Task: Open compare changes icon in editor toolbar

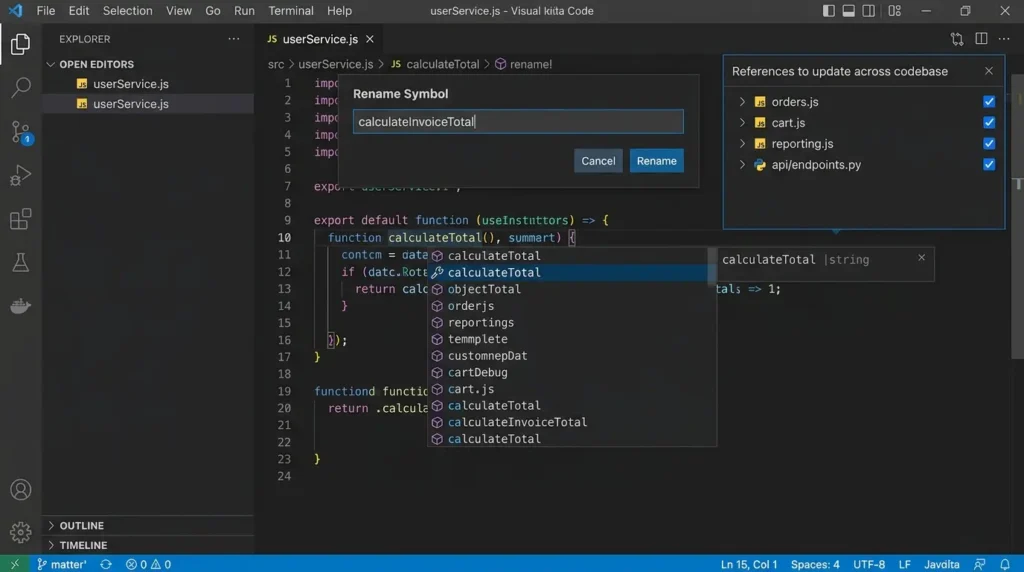Action: pos(957,39)
